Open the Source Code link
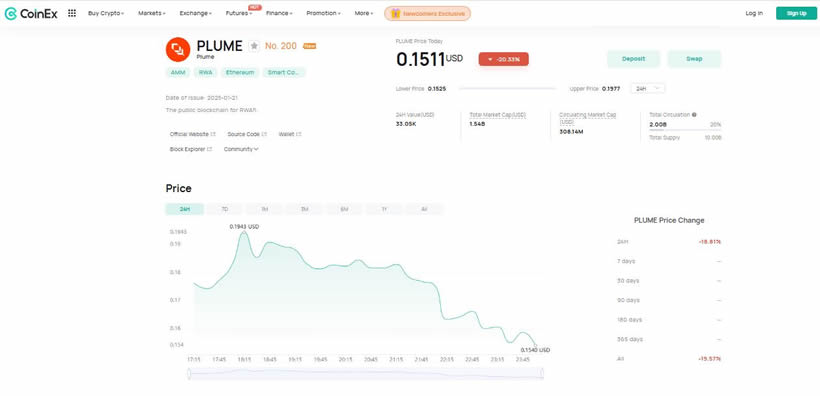 point(247,134)
